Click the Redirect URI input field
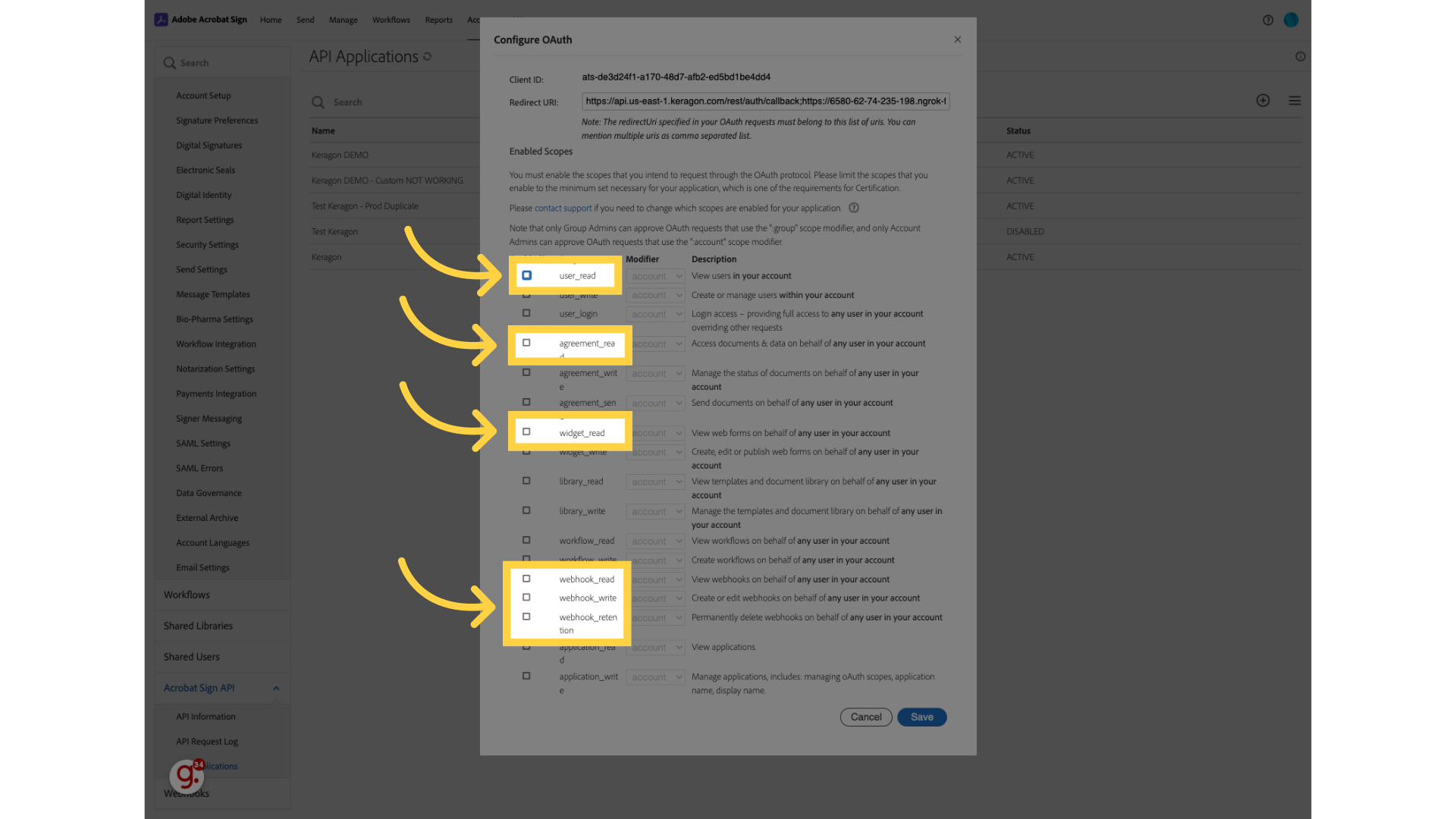The height and width of the screenshot is (819, 1456). [x=765, y=101]
